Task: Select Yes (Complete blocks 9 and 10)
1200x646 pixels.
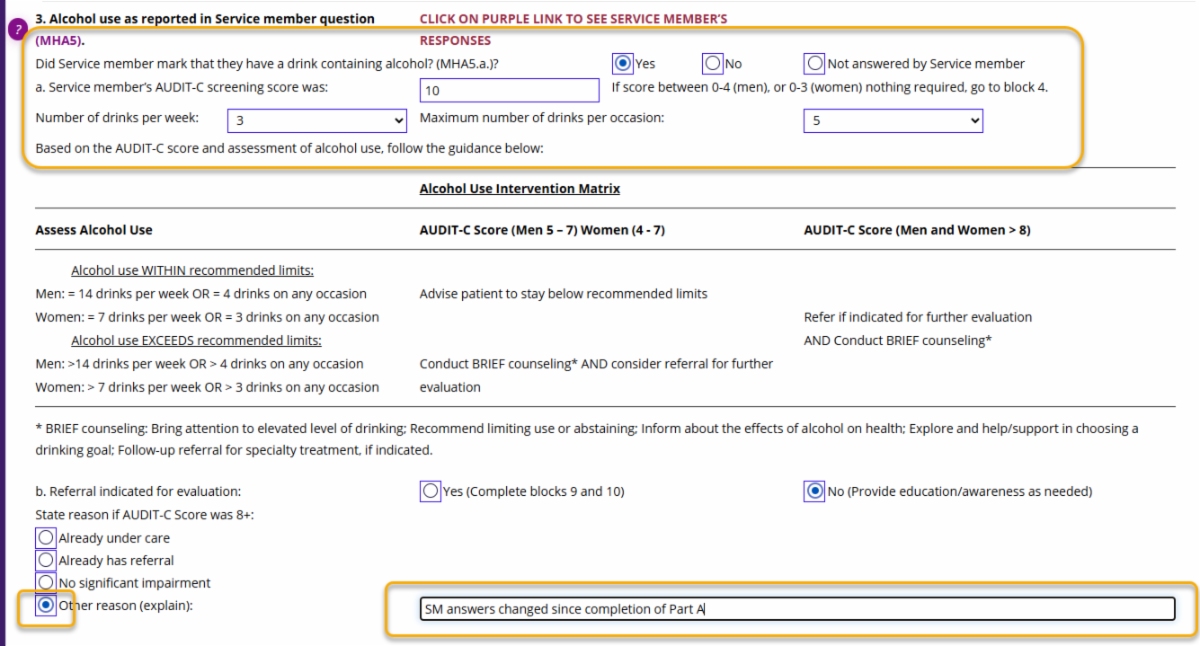Action: click(x=430, y=491)
